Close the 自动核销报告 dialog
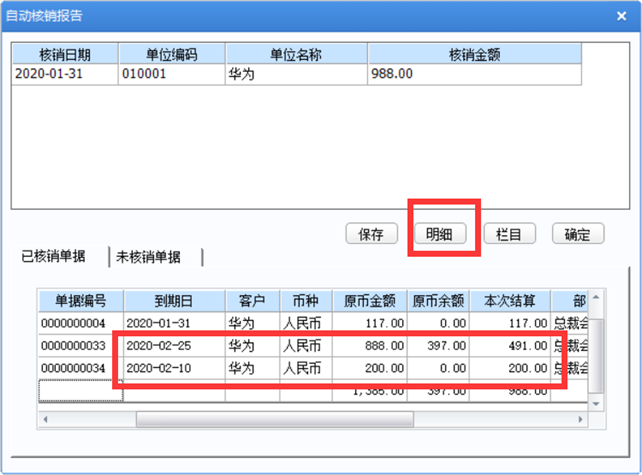 pyautogui.click(x=621, y=16)
